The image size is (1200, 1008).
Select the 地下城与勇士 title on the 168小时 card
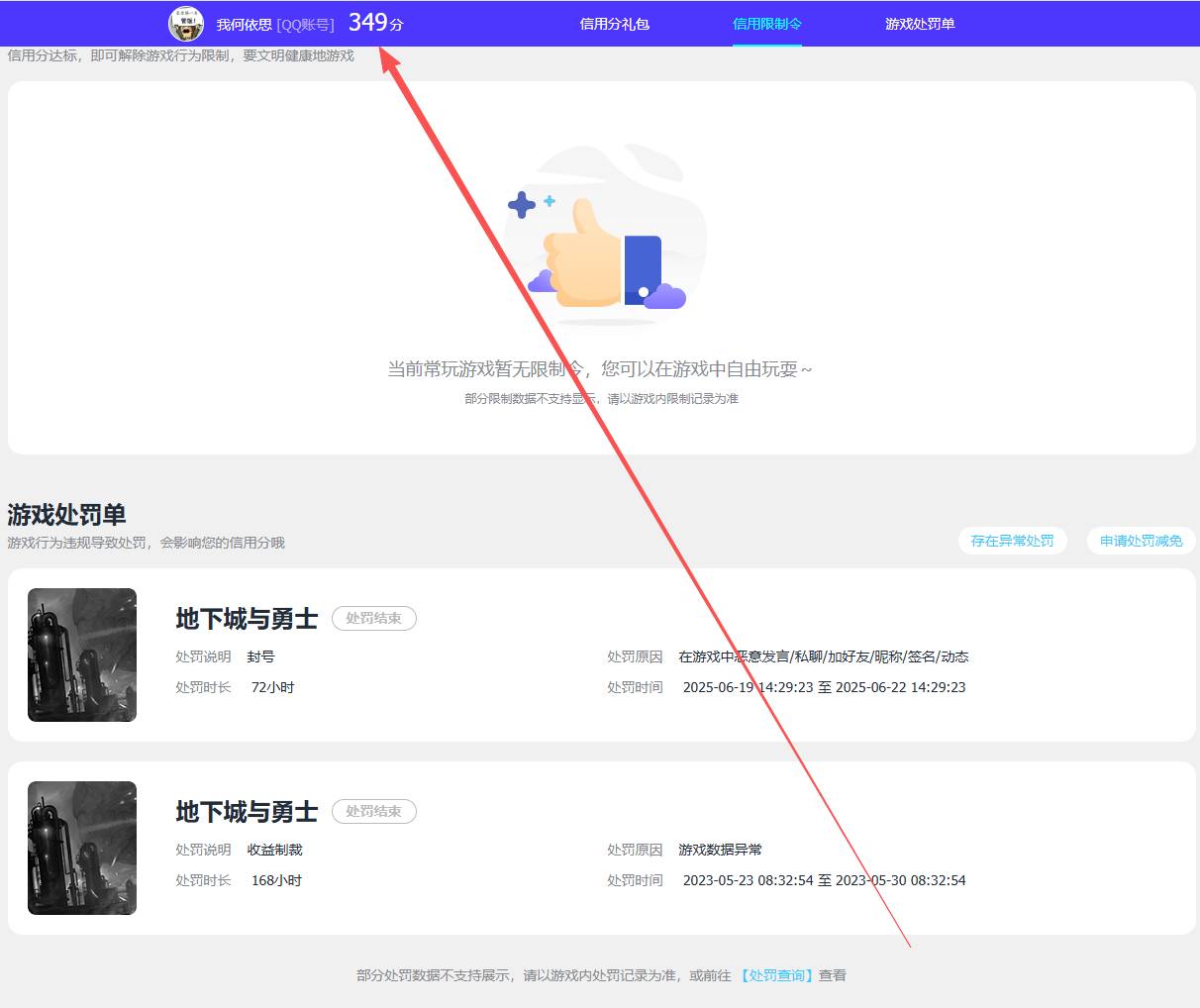[247, 812]
